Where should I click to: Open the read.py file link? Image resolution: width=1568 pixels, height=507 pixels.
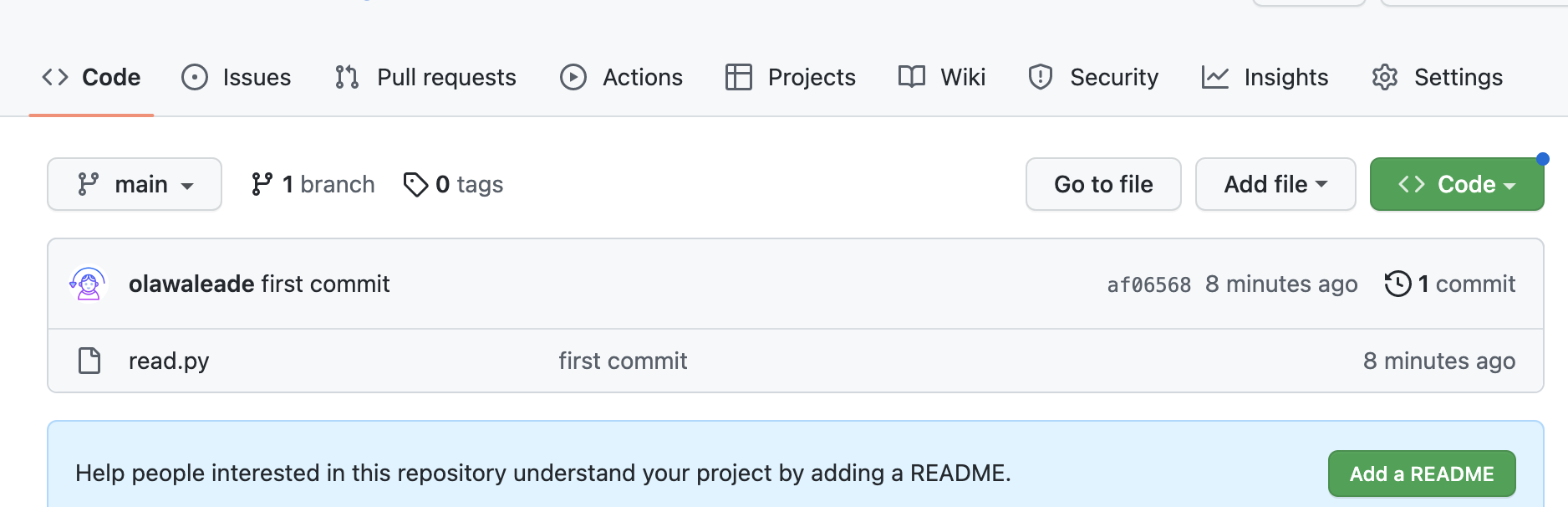click(169, 361)
